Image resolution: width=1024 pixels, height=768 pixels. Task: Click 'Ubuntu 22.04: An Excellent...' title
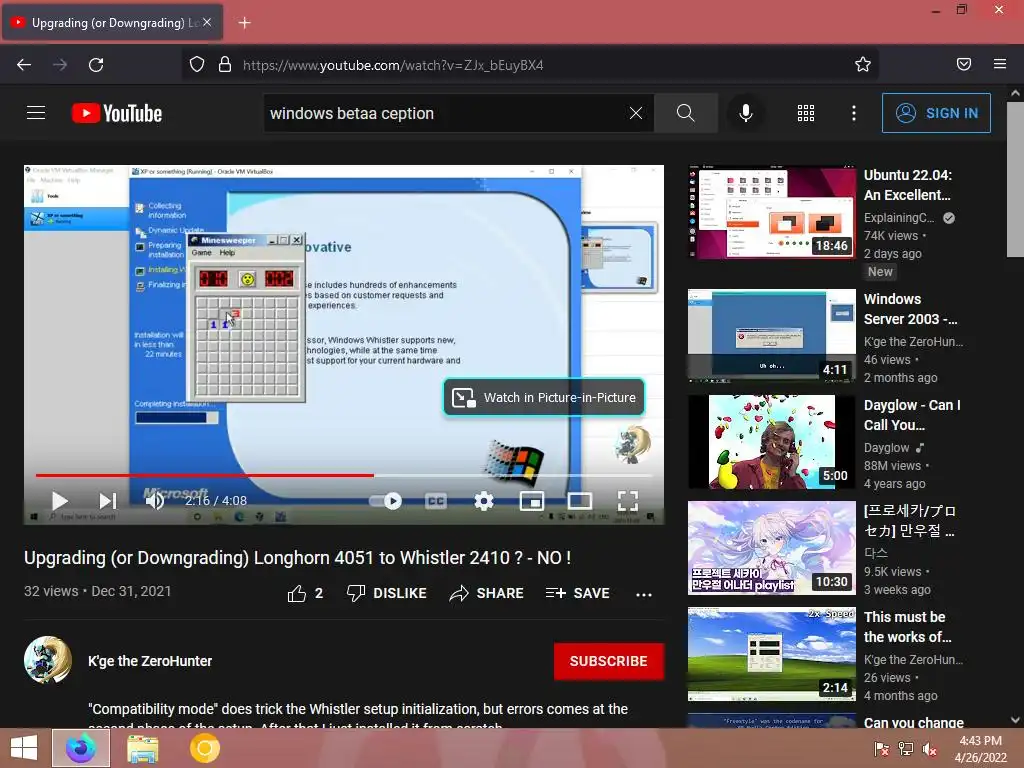[x=908, y=185]
